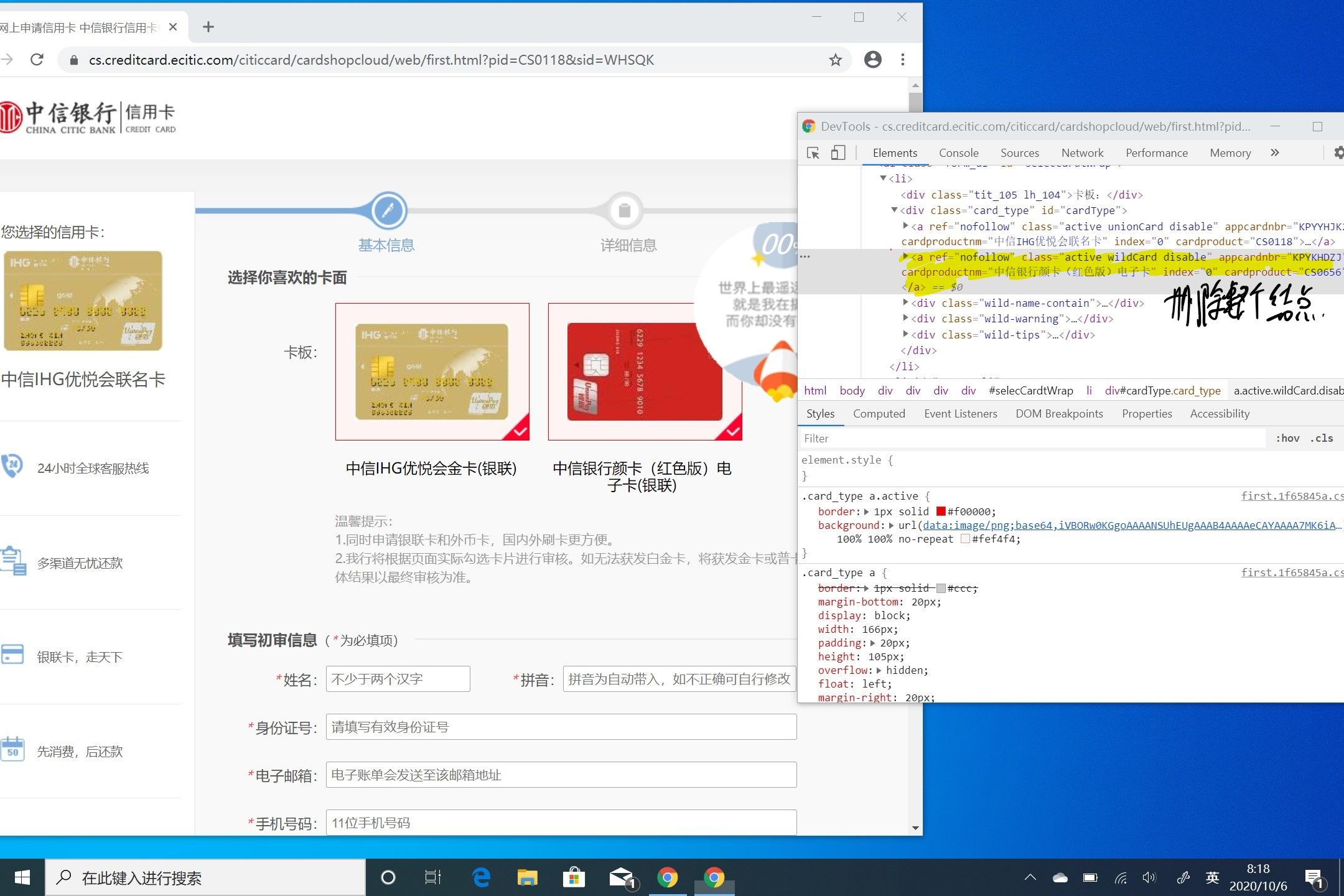Click the 姓名 name input field
The height and width of the screenshot is (896, 1344).
pyautogui.click(x=398, y=679)
